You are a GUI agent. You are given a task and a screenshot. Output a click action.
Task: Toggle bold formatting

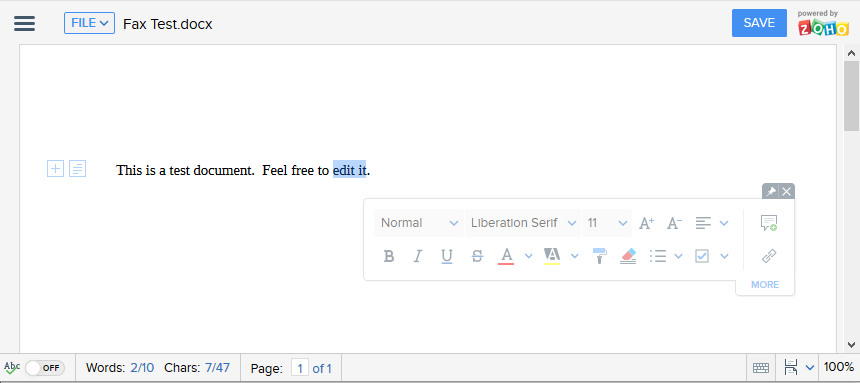pos(389,256)
